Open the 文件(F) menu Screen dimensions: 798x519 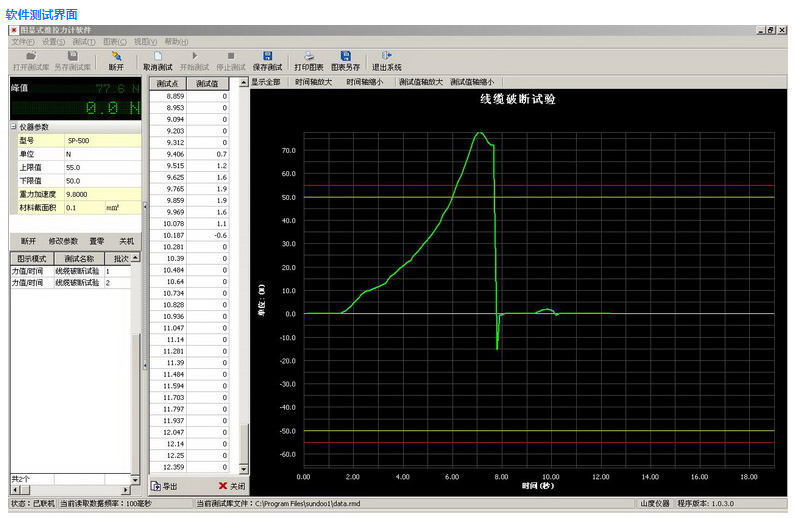[x=23, y=42]
